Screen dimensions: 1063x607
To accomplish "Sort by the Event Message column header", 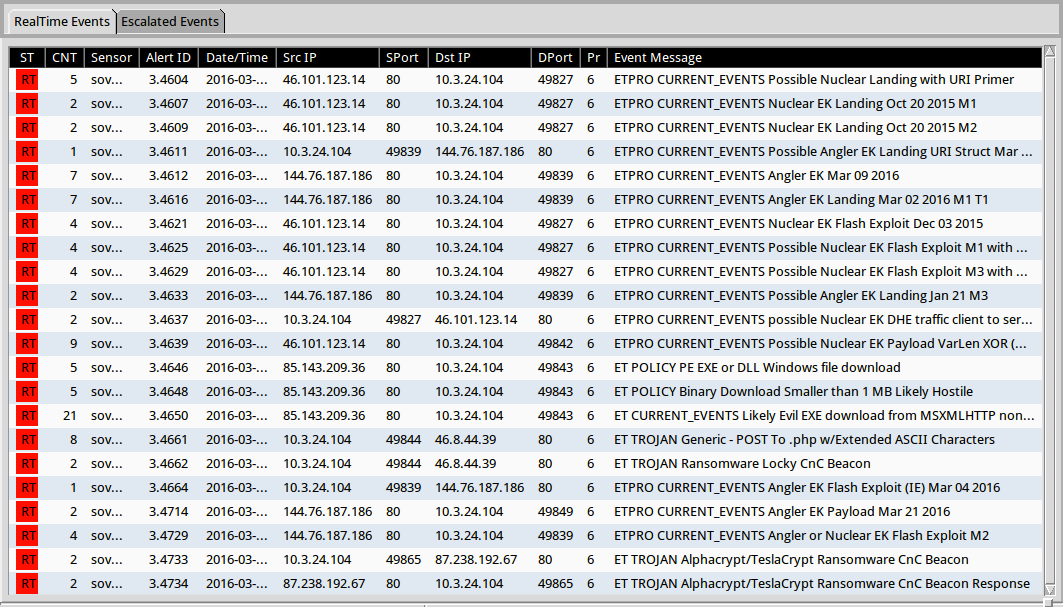I will click(658, 58).
